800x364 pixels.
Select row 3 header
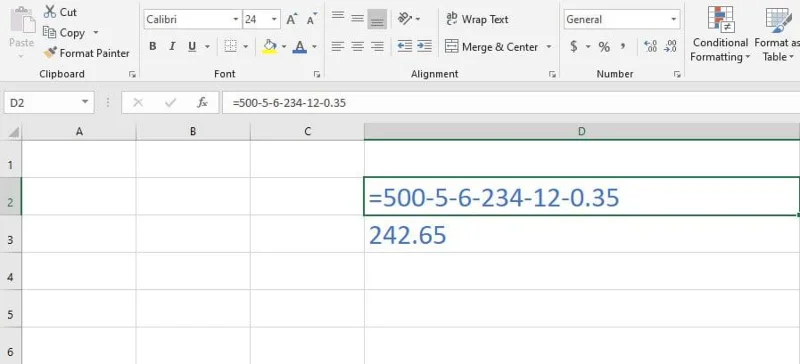(11, 234)
